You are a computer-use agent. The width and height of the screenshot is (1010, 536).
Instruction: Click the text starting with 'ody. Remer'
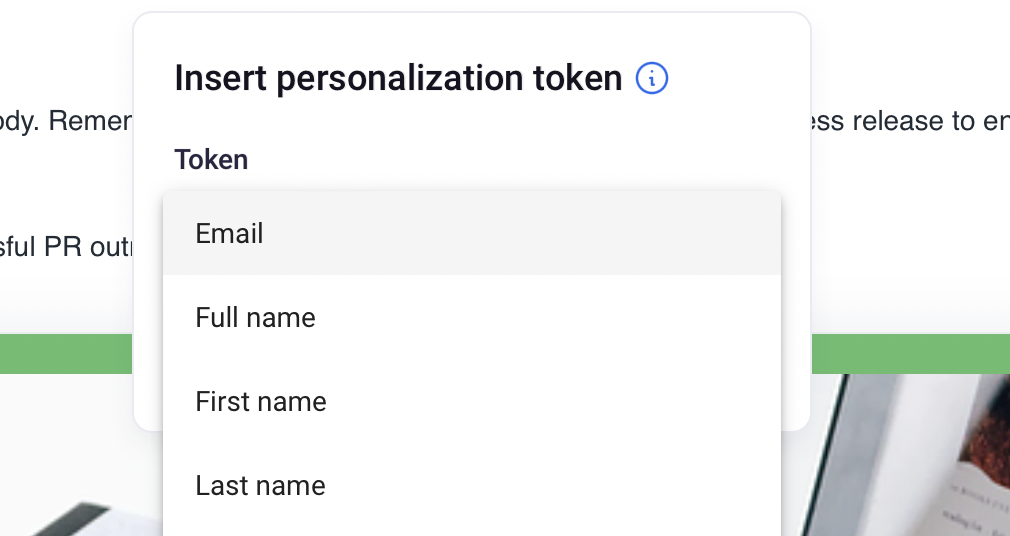[66, 122]
